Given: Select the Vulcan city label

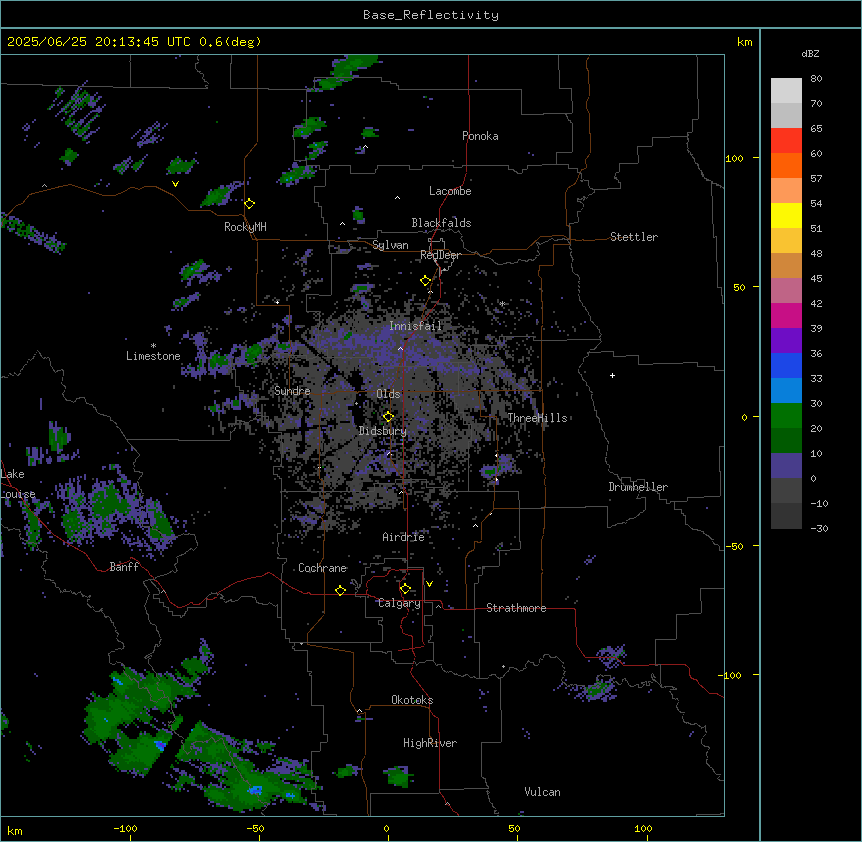Looking at the screenshot, I should (x=543, y=792).
